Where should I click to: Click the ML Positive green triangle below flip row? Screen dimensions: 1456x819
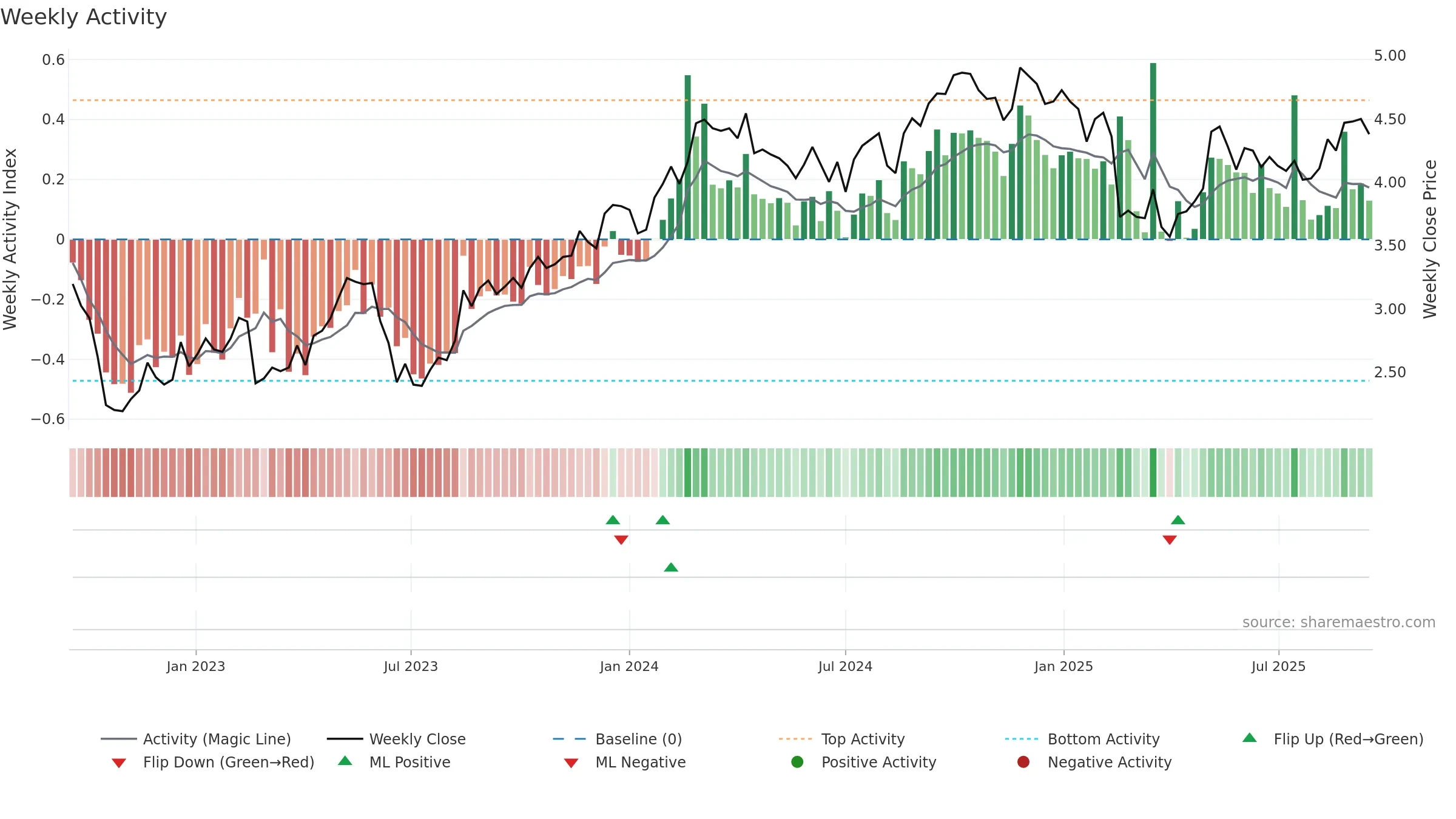671,567
